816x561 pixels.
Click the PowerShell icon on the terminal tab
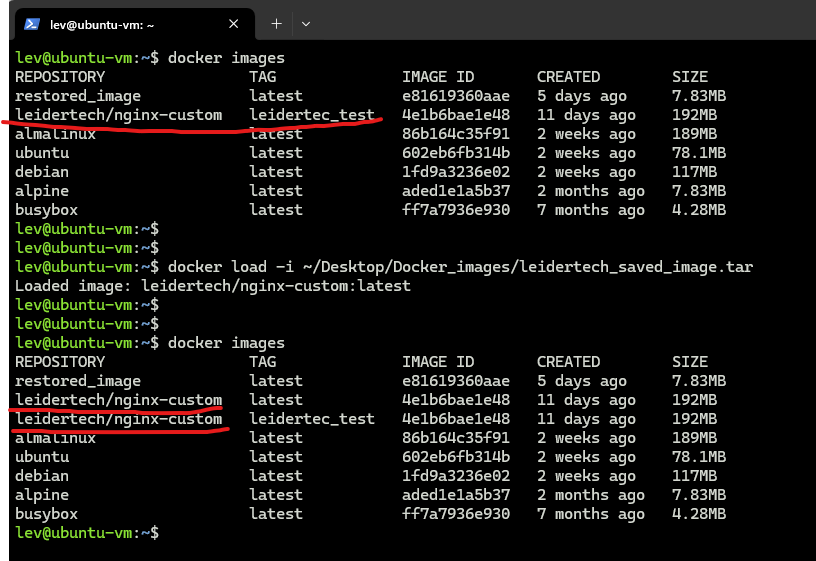(32, 24)
